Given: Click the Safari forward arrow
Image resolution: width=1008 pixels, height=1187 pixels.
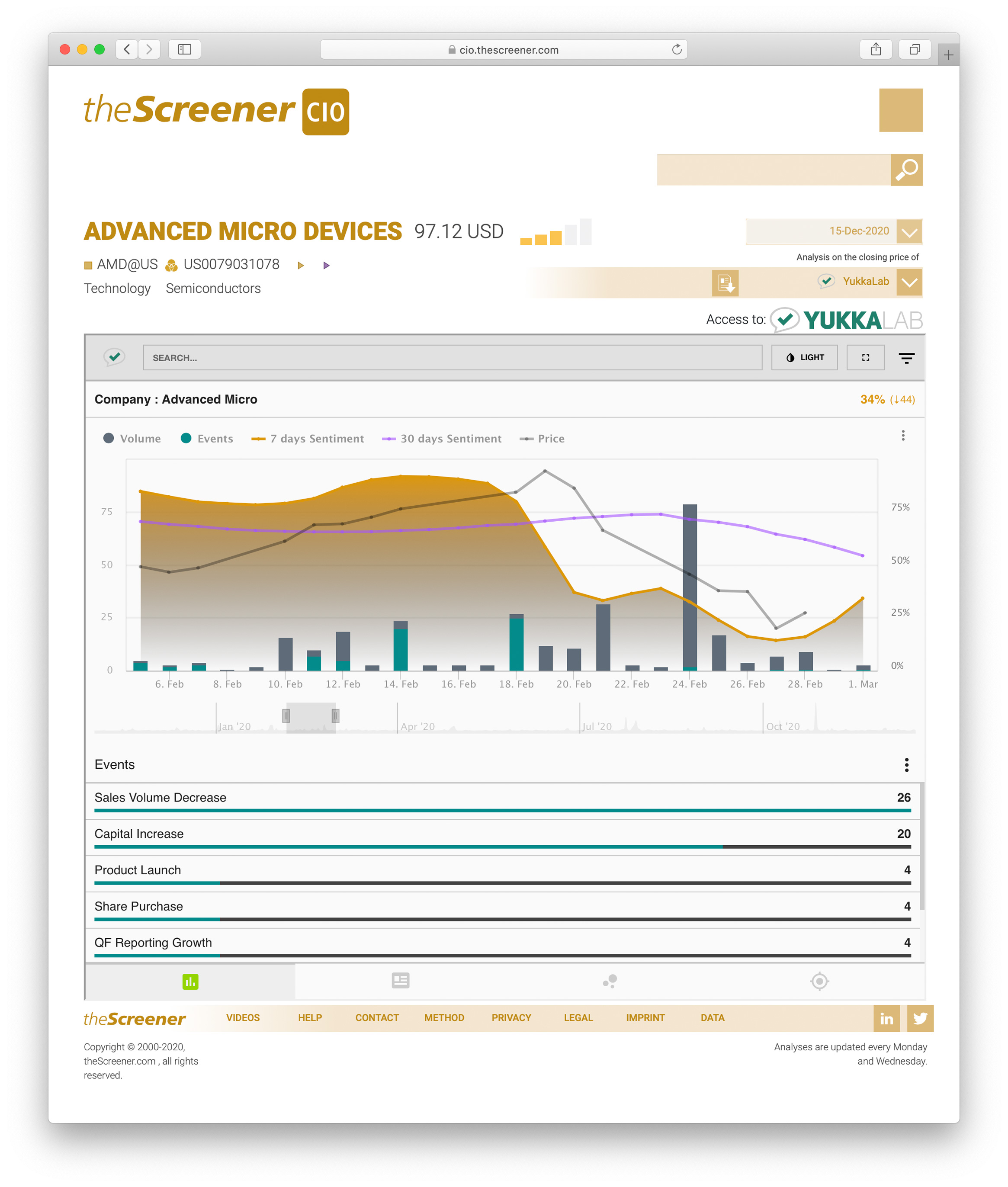Looking at the screenshot, I should click(149, 50).
